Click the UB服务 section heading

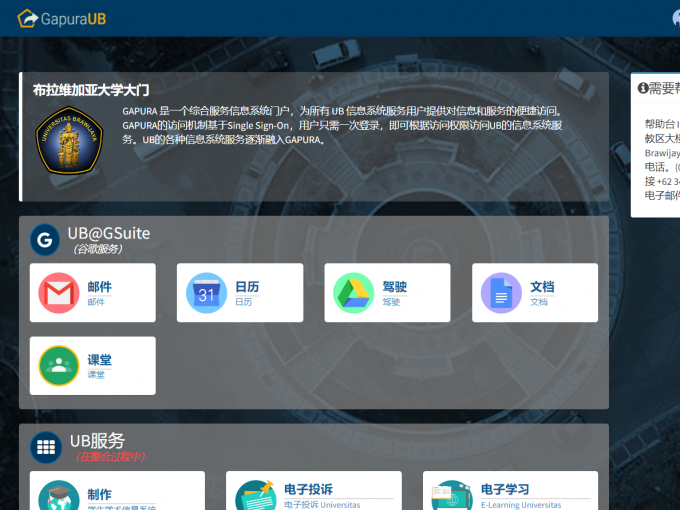tap(98, 441)
